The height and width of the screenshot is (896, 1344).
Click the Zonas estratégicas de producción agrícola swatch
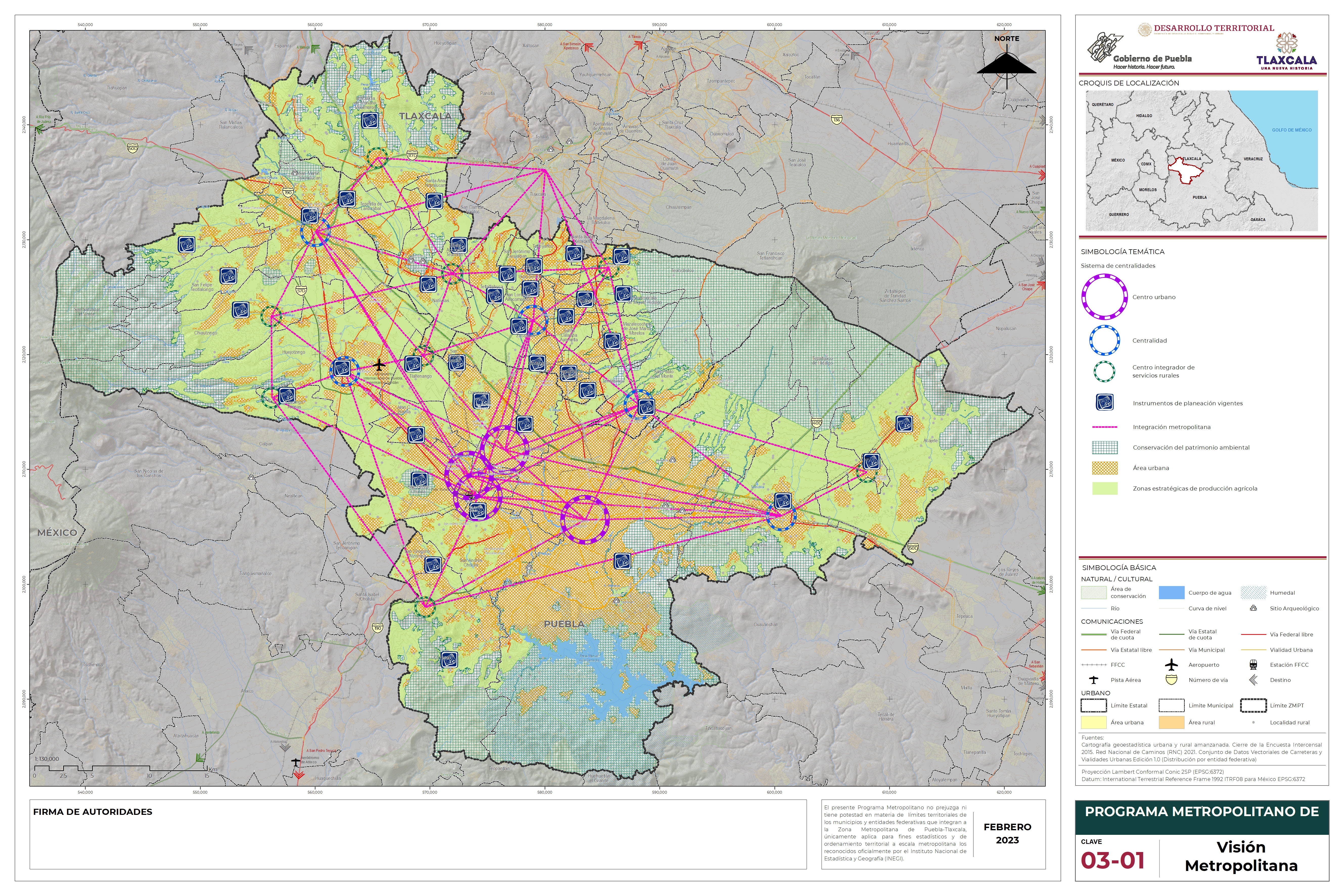1105,488
